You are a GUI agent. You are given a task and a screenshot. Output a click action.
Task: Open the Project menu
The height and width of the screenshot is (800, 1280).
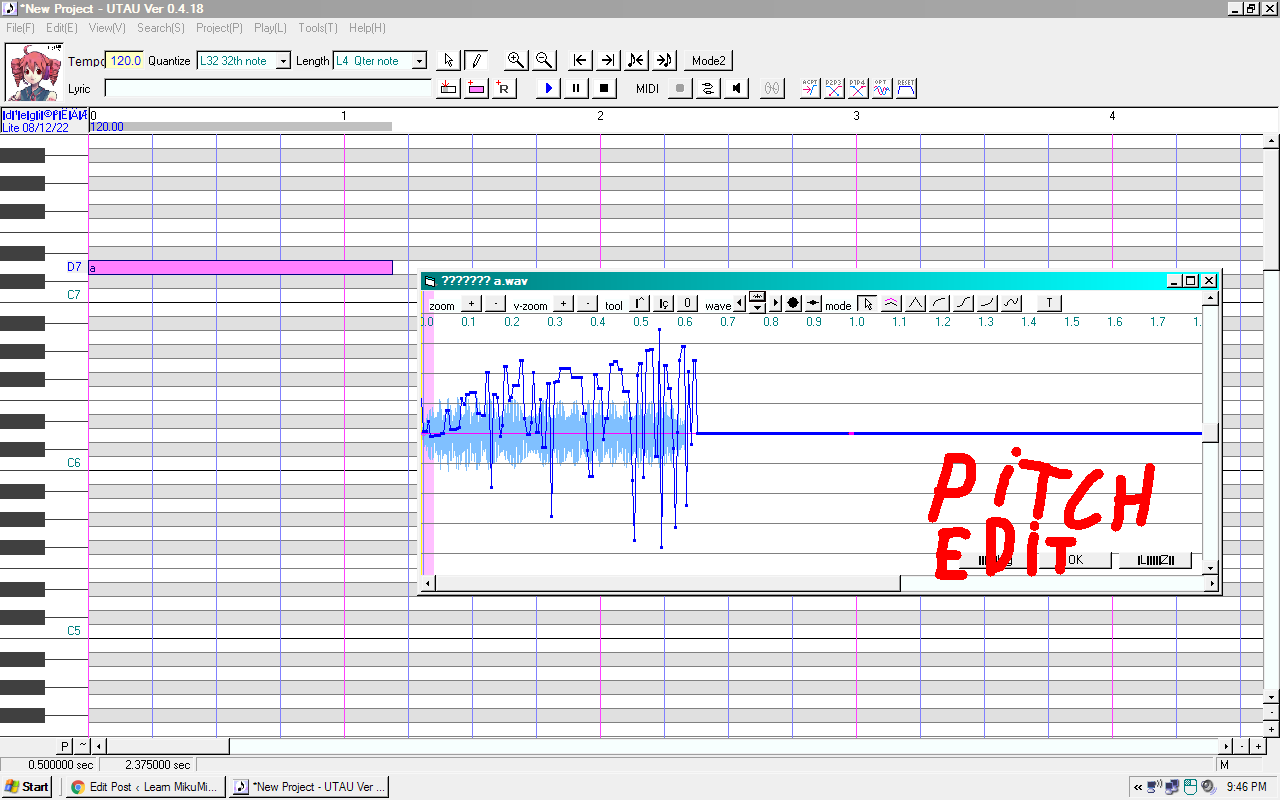219,28
